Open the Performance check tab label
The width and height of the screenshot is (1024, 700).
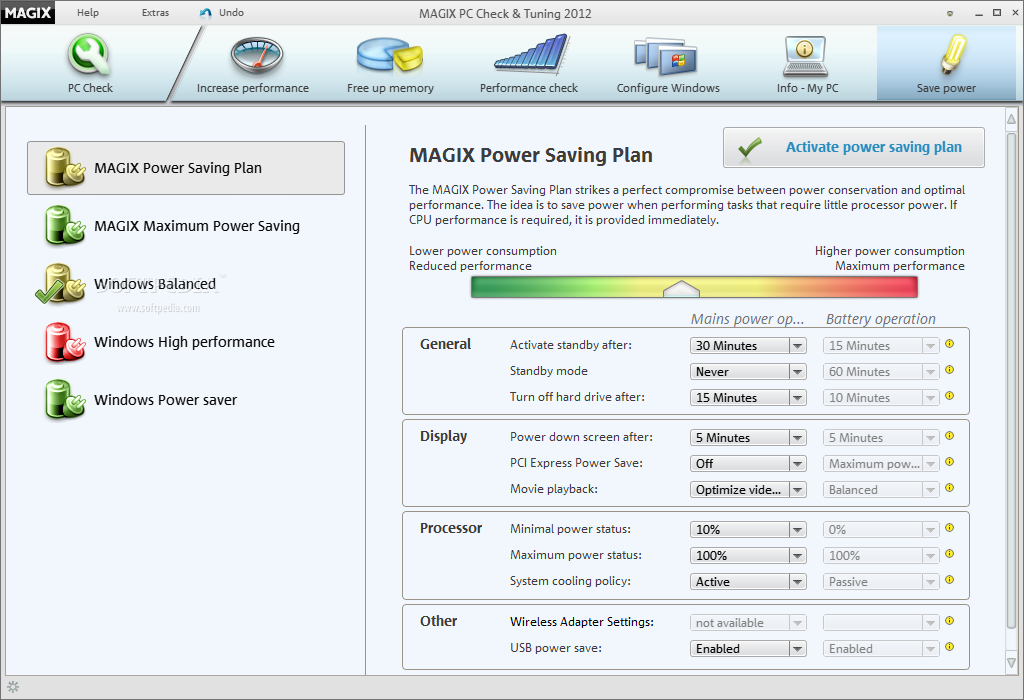tap(529, 88)
